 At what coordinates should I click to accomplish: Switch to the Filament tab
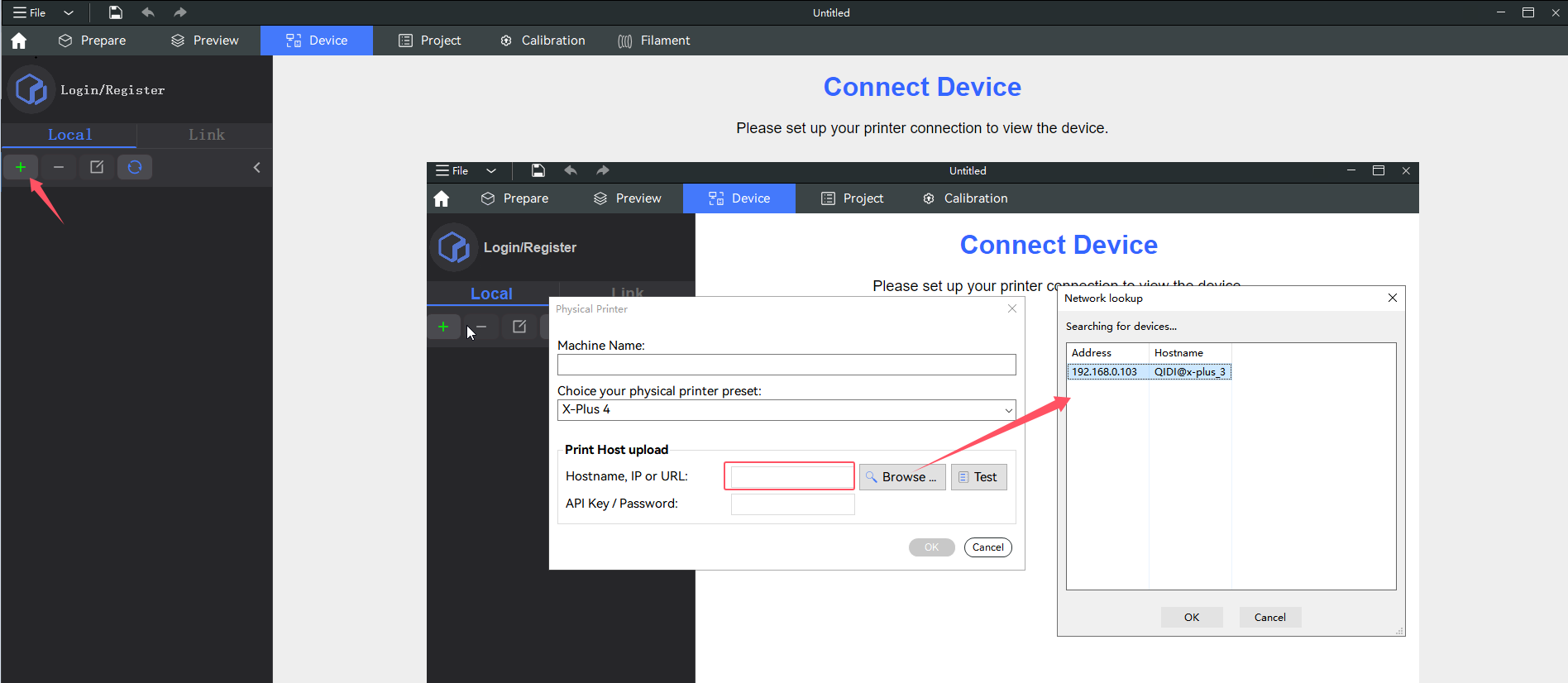pos(653,41)
